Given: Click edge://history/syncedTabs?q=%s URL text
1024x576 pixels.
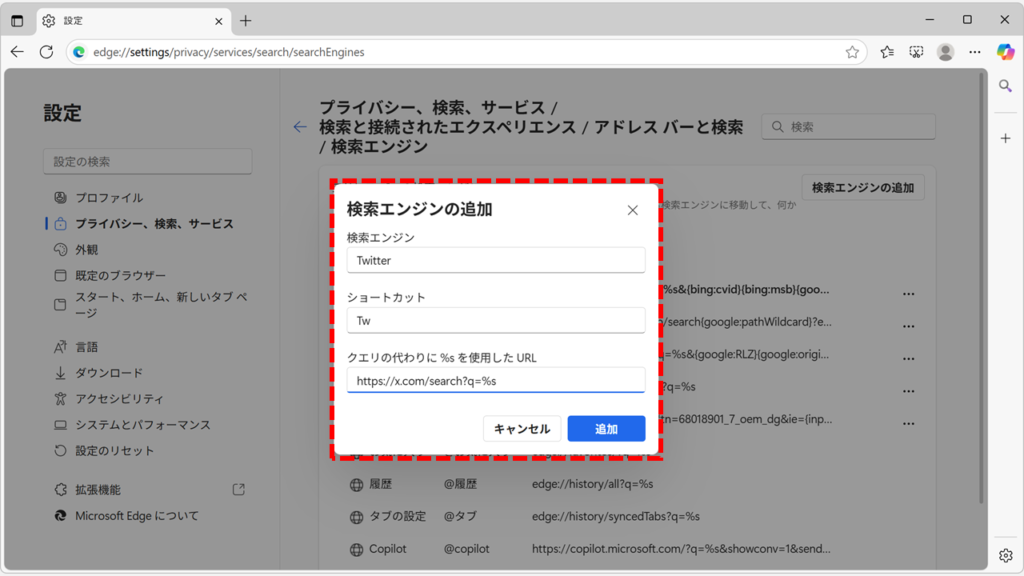Looking at the screenshot, I should pyautogui.click(x=616, y=517).
